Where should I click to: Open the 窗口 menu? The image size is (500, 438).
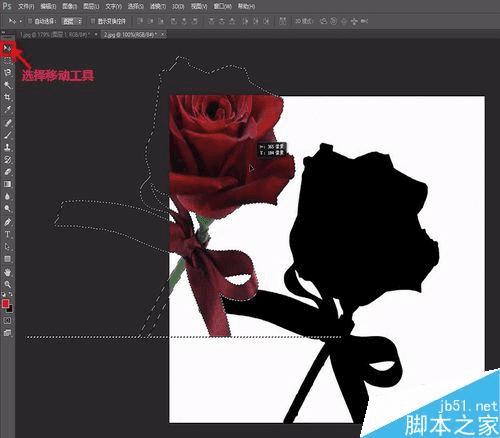tap(222, 6)
